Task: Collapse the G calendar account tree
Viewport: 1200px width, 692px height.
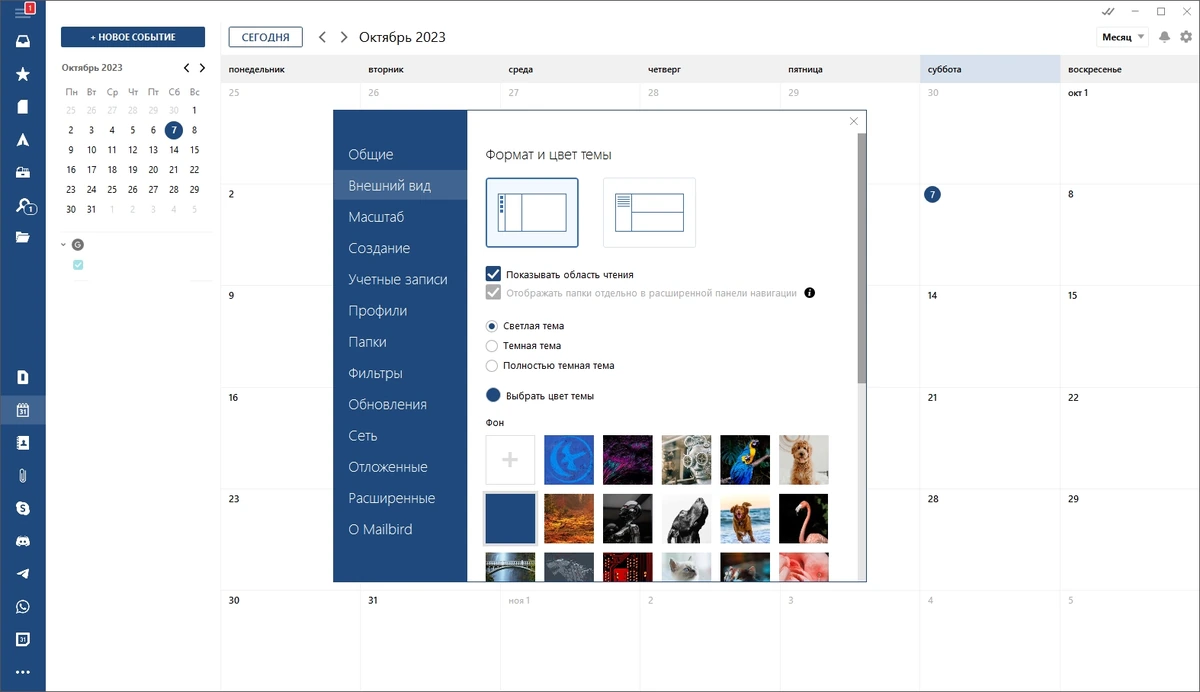Action: pyautogui.click(x=64, y=244)
